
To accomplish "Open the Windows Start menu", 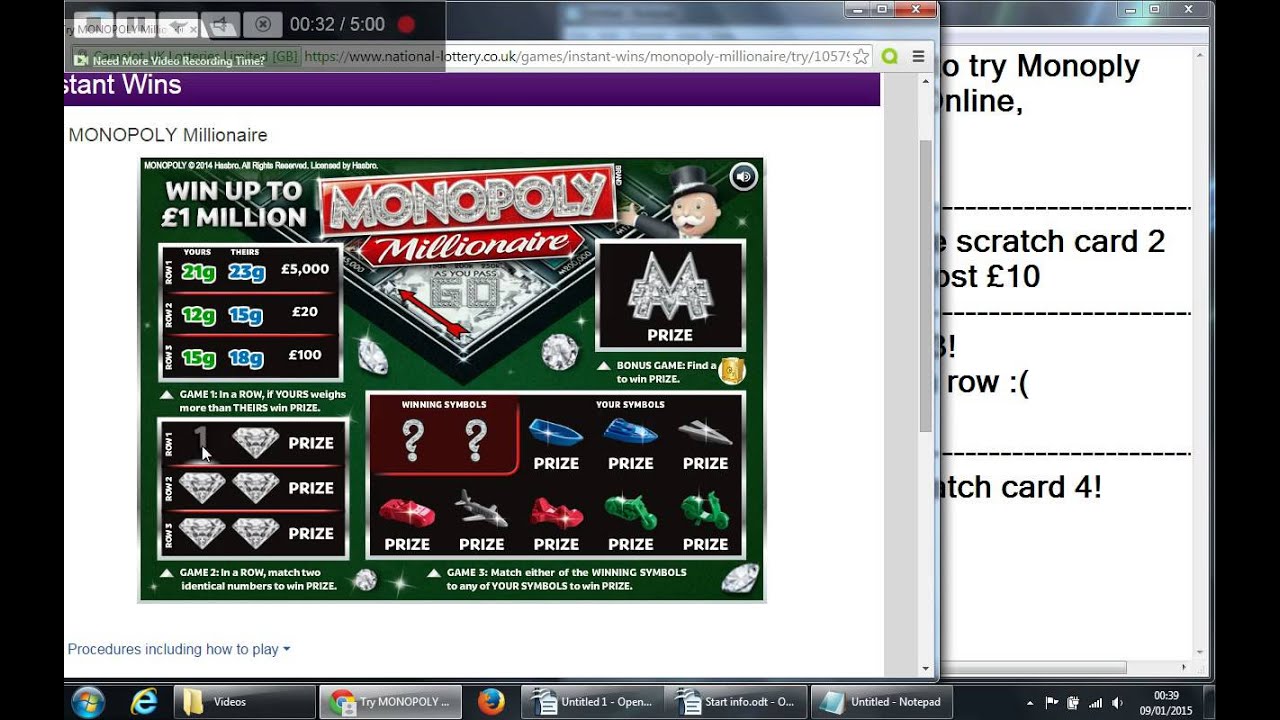I will [88, 701].
